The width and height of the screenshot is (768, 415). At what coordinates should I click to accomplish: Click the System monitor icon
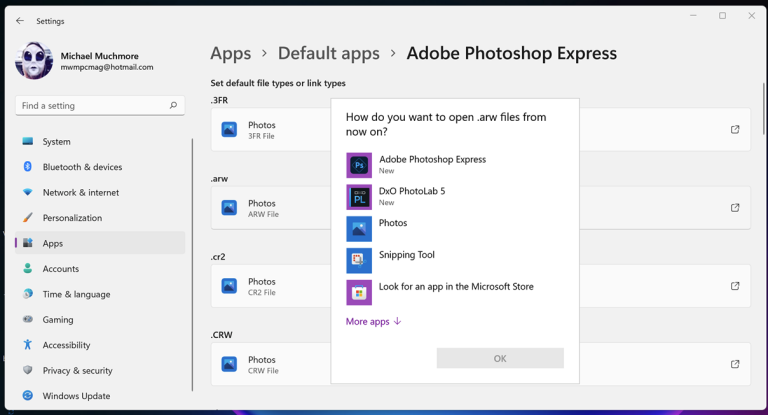click(28, 141)
